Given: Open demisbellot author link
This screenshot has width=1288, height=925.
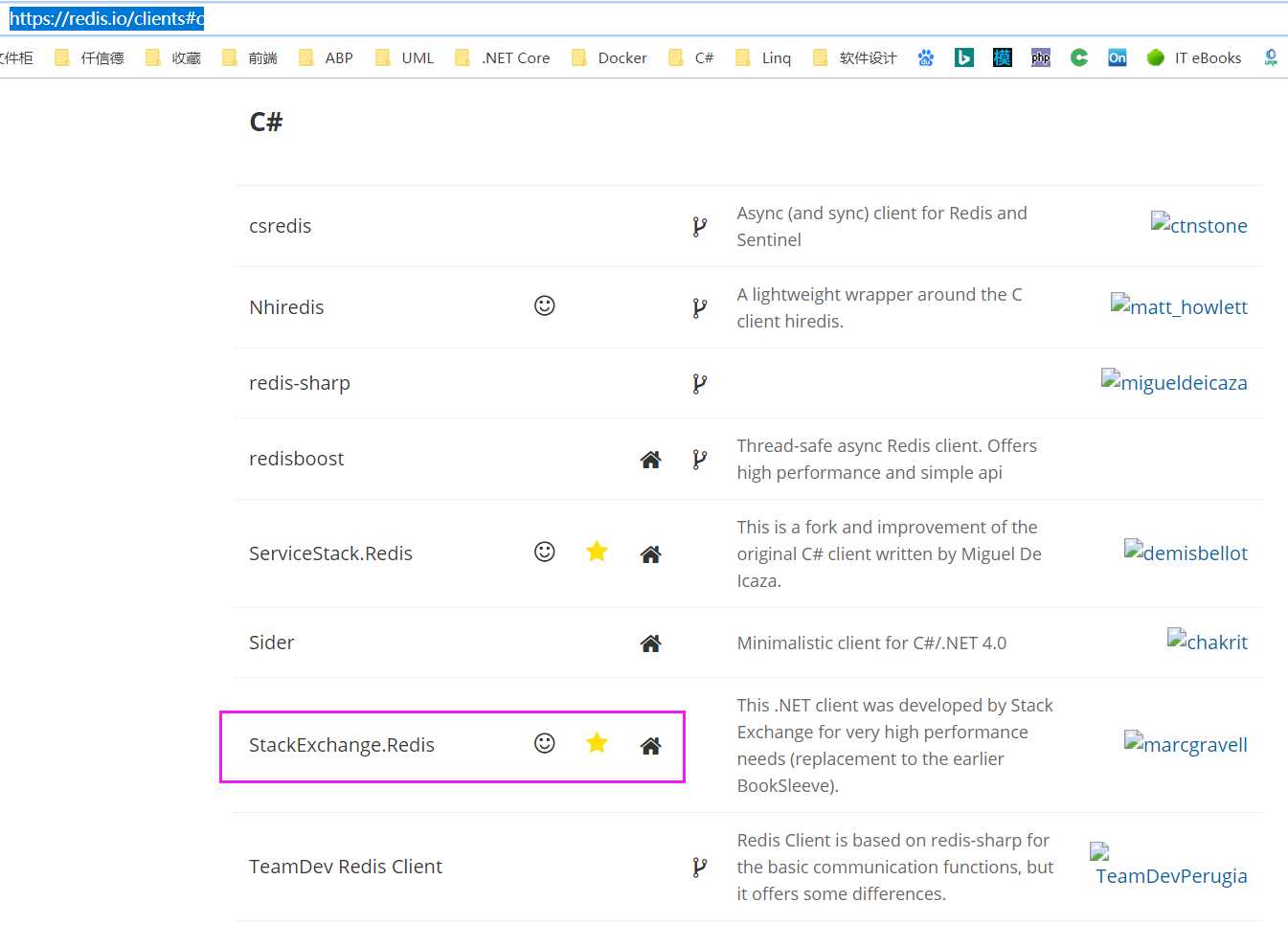Looking at the screenshot, I should click(1186, 553).
